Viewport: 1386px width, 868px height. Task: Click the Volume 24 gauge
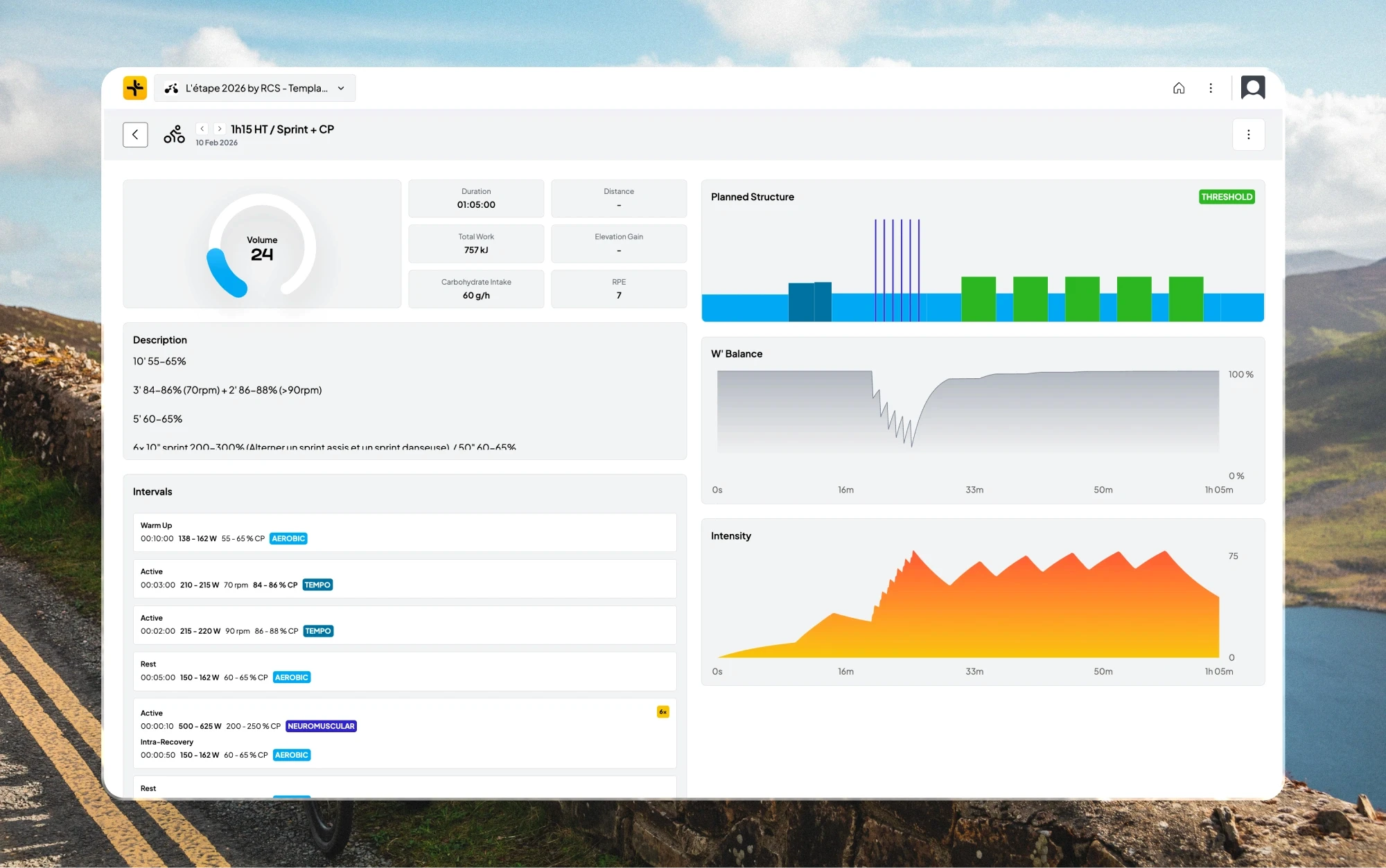coord(262,247)
